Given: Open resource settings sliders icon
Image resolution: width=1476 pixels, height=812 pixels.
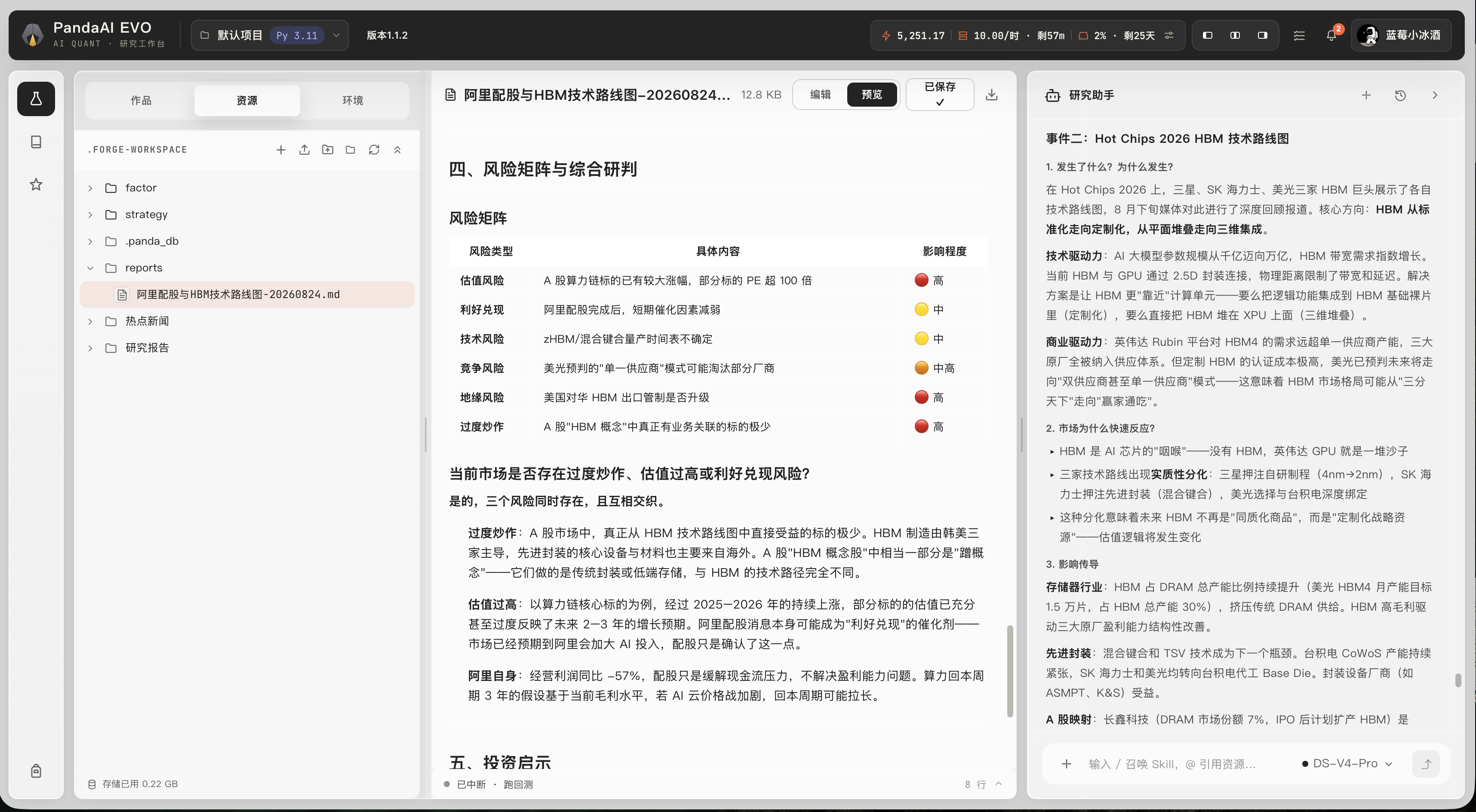Looking at the screenshot, I should click(1169, 35).
